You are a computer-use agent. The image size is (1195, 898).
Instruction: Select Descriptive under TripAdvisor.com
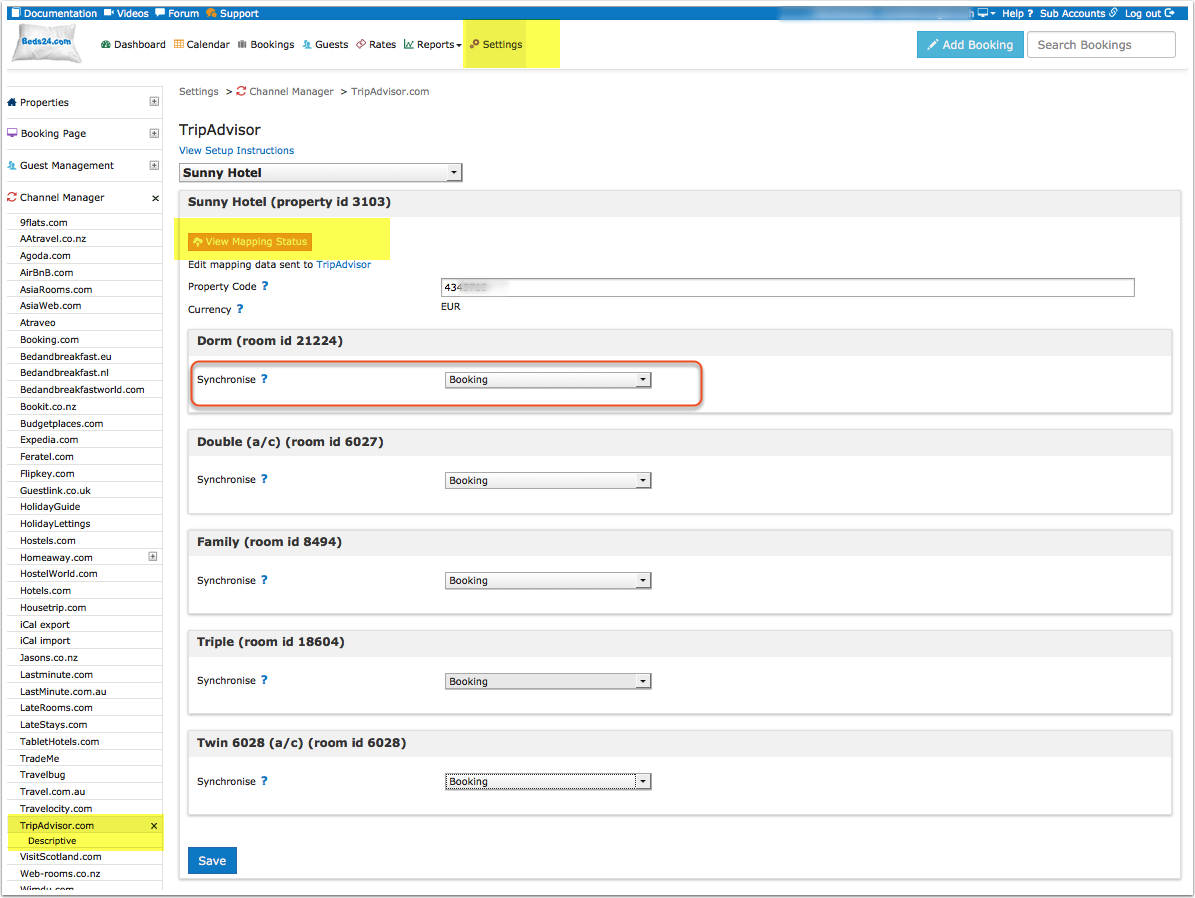(52, 841)
